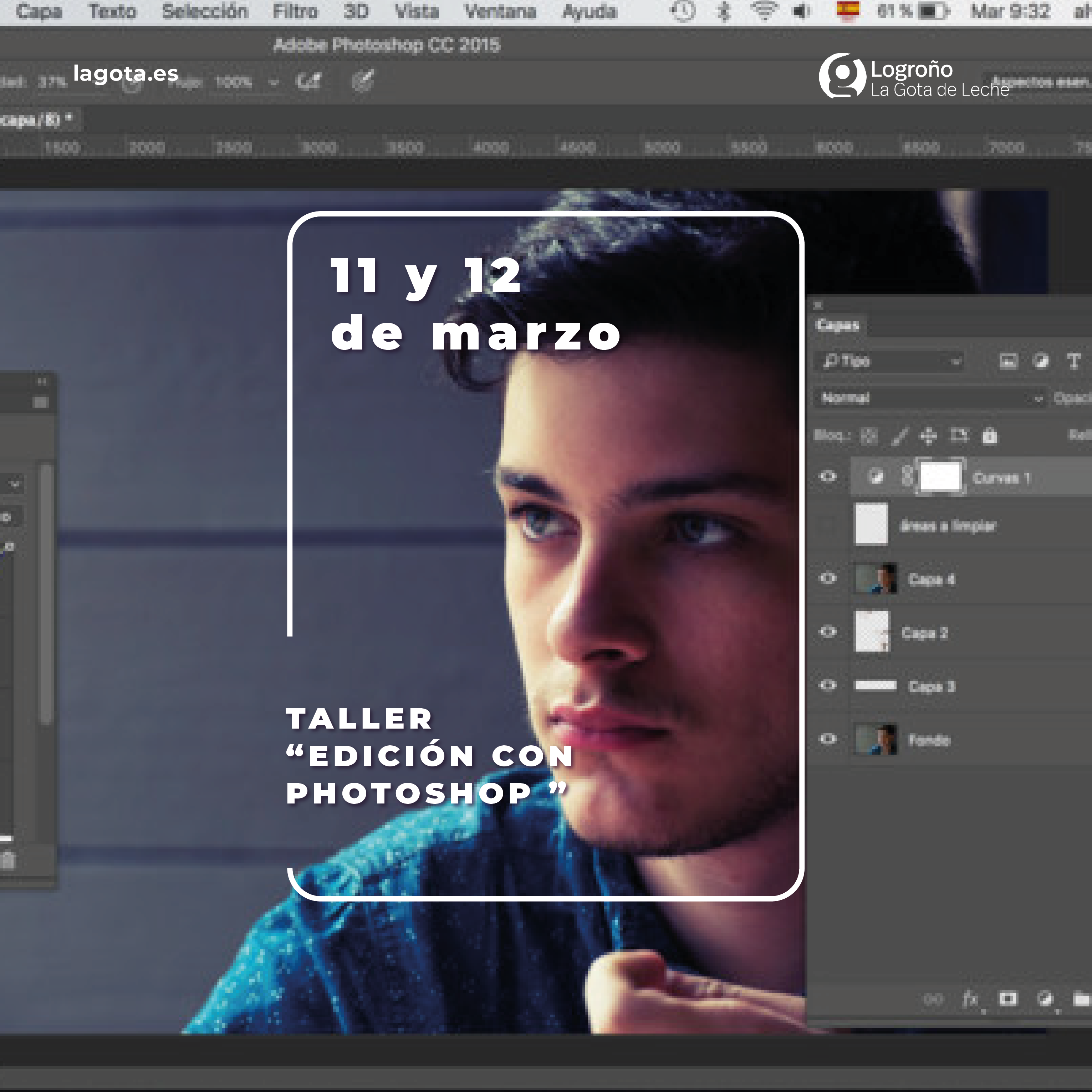
Task: Click the Curvas 1 layer mask thumbnail
Action: 940,476
